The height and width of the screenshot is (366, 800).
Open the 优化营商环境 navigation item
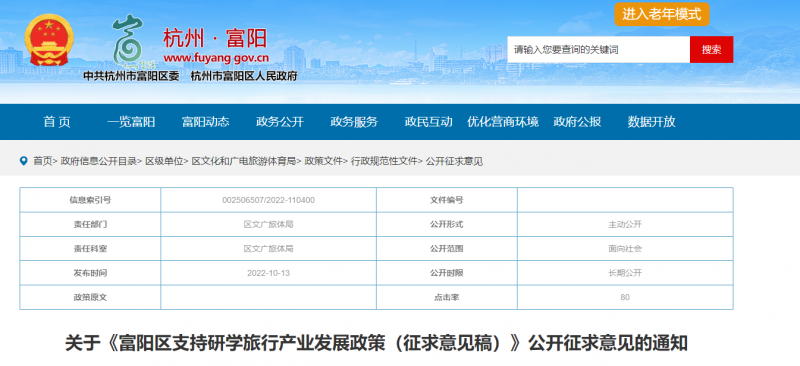tap(503, 121)
